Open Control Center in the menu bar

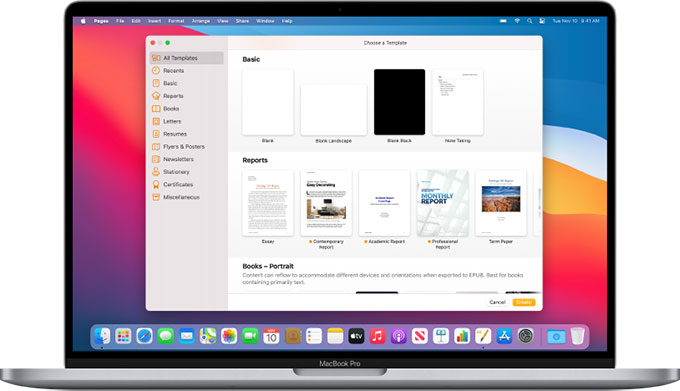click(x=542, y=21)
